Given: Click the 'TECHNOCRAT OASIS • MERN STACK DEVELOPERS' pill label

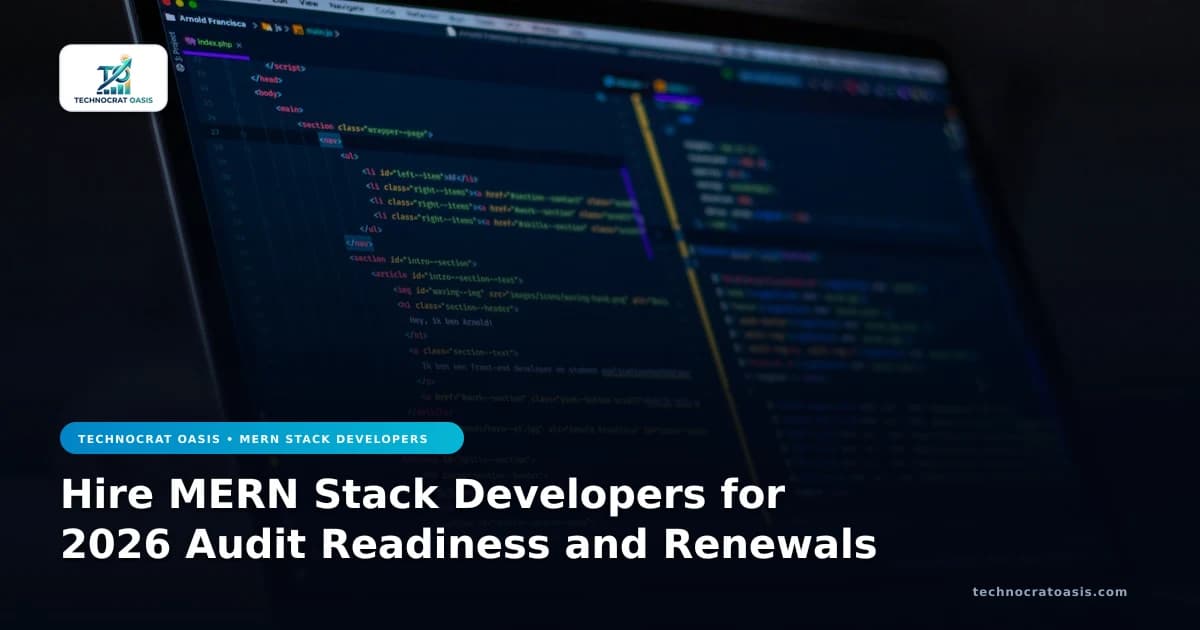Looking at the screenshot, I should (x=262, y=438).
